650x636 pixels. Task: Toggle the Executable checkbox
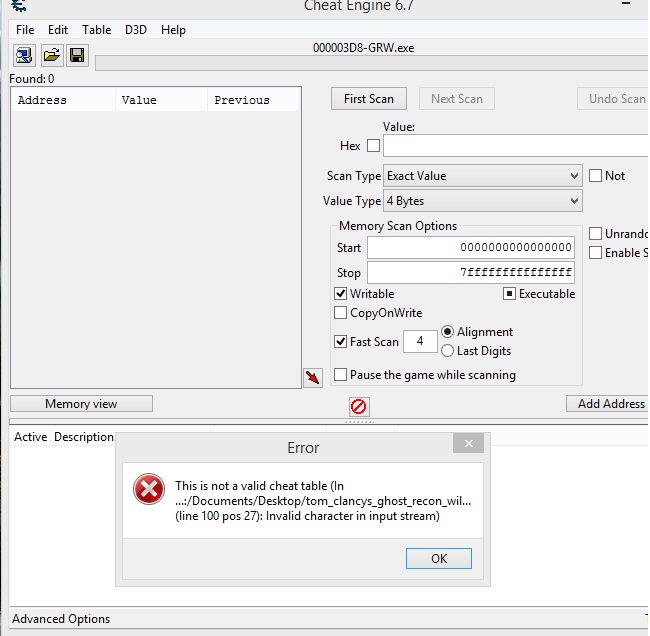(509, 294)
